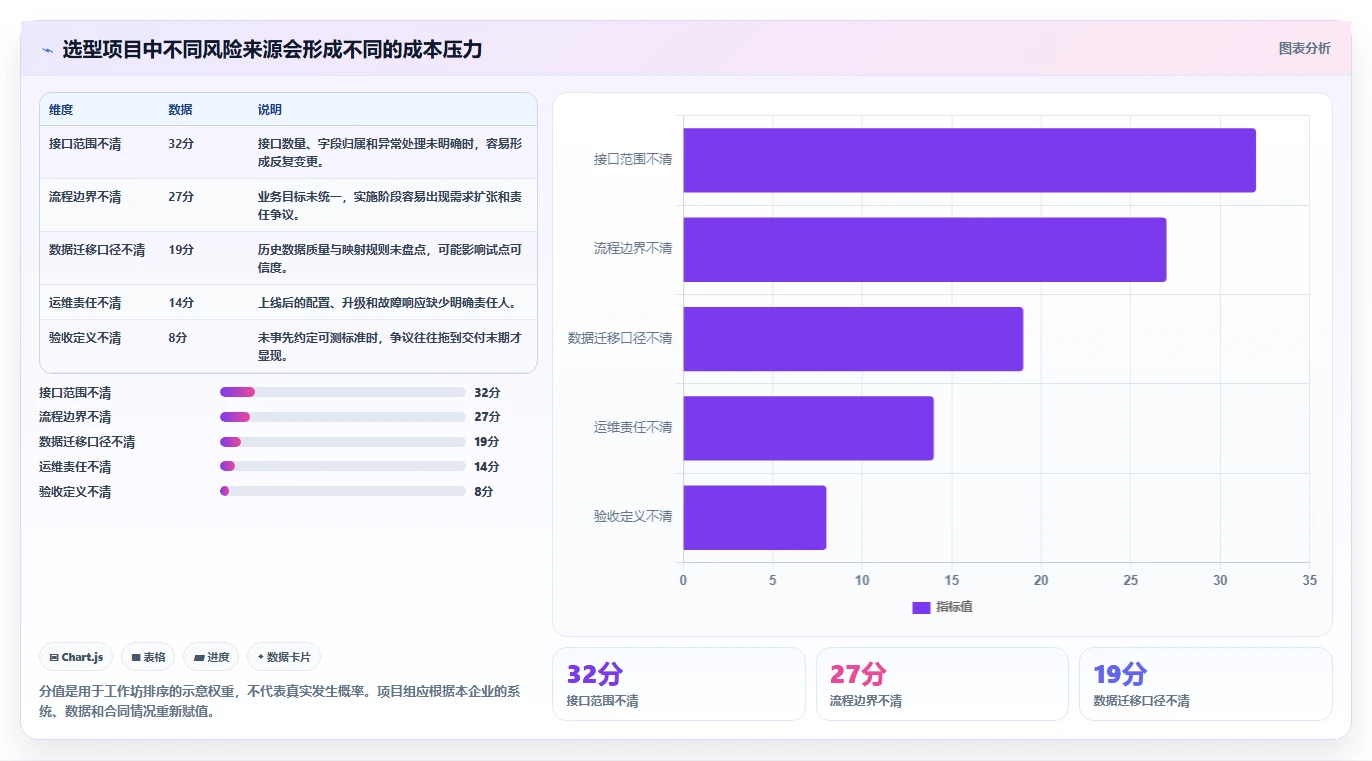
Task: Click description starting 业务目标未统一
Action: click(x=390, y=205)
